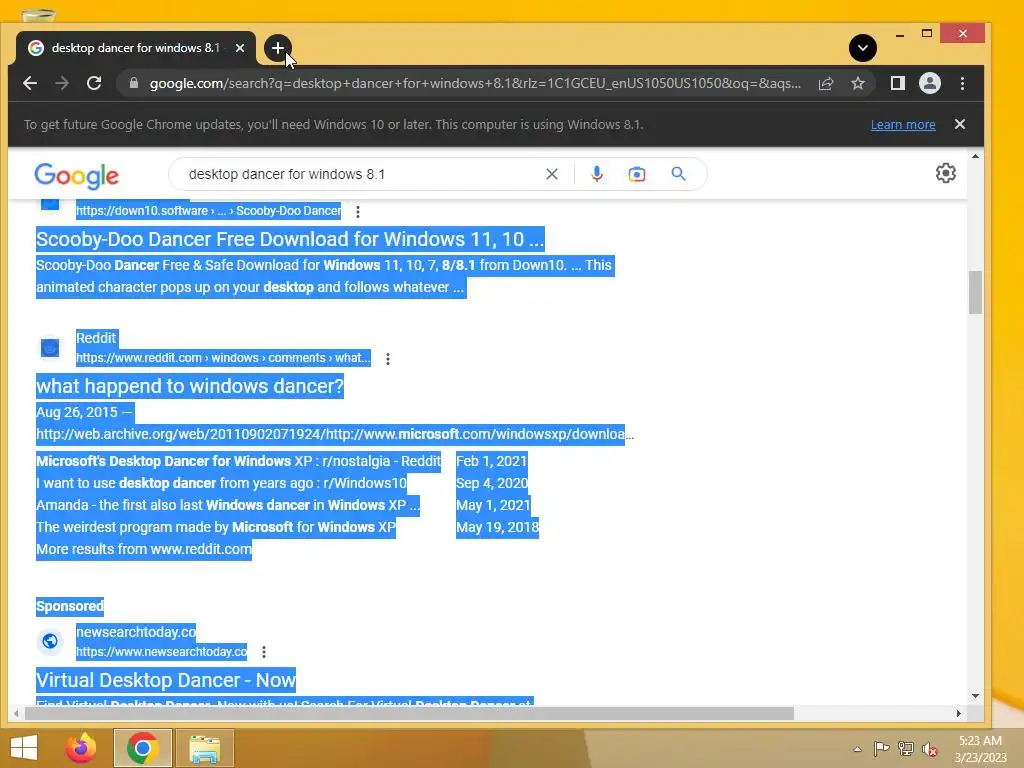Click the vertical scrollbar thumb
The height and width of the screenshot is (768, 1024).
pyautogui.click(x=975, y=292)
